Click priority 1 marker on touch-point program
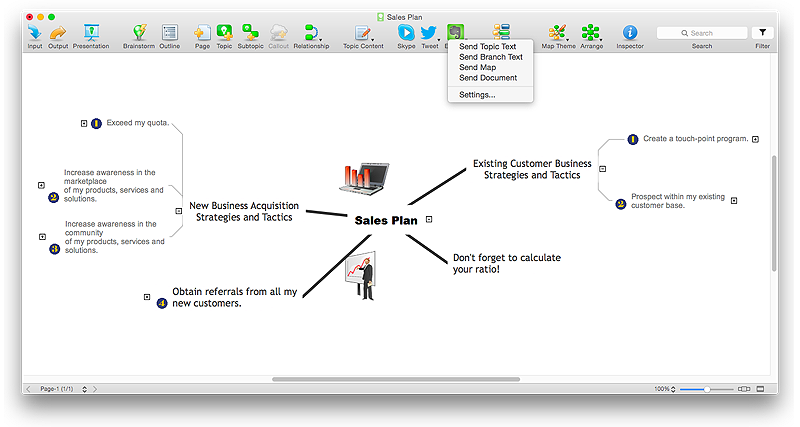800x427 pixels. click(x=633, y=139)
